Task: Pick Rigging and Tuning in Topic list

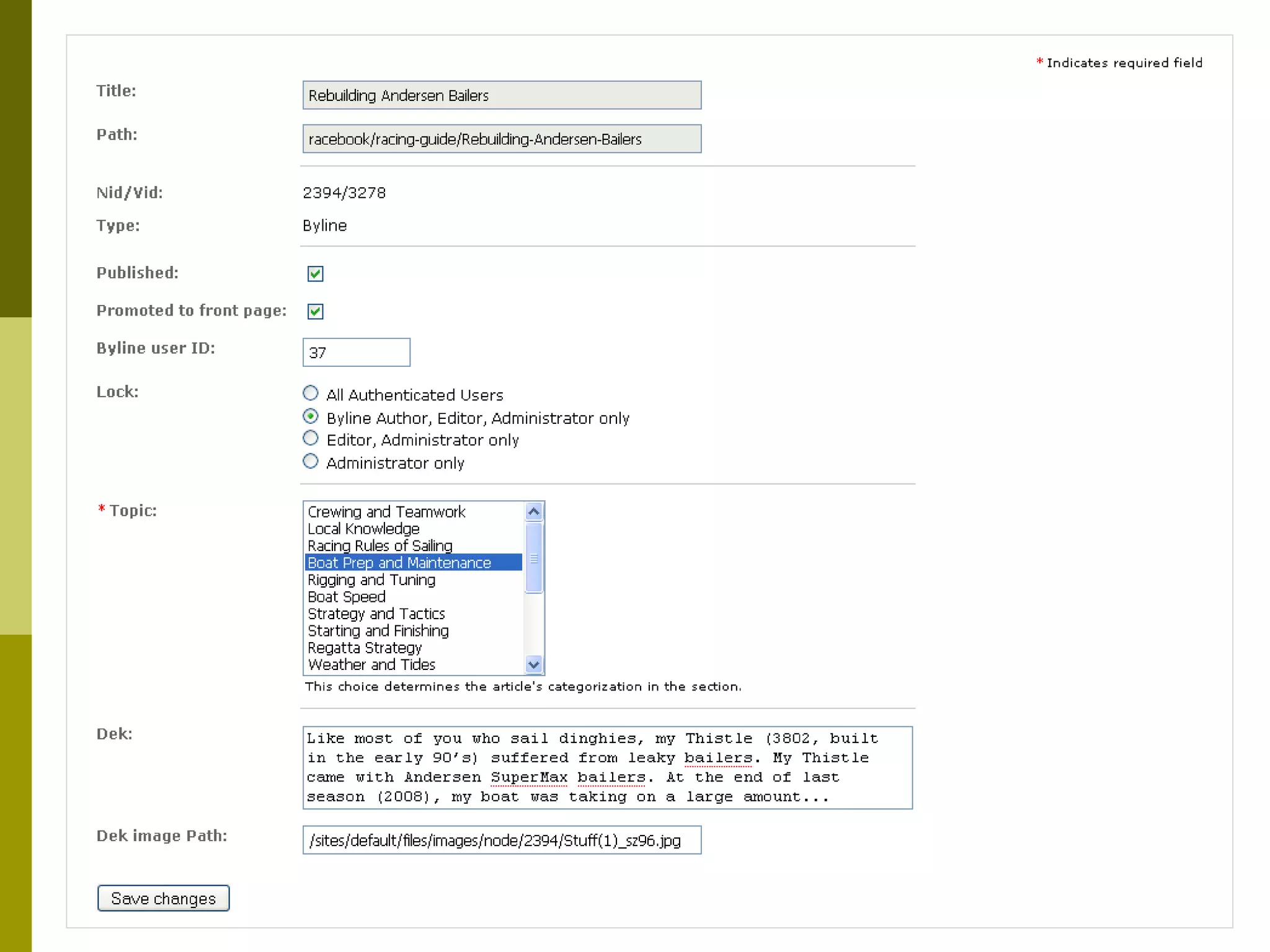Action: (x=371, y=580)
